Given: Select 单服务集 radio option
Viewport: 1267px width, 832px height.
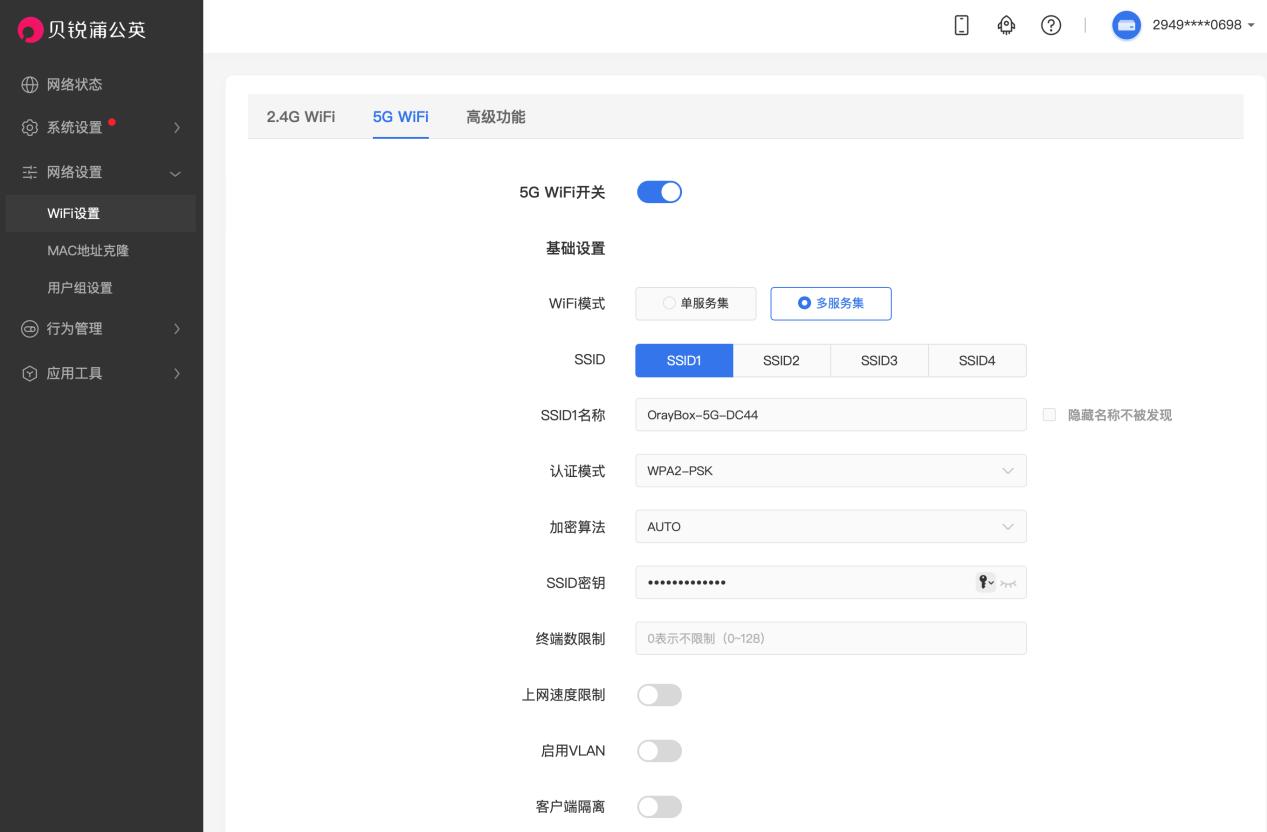Looking at the screenshot, I should [696, 303].
